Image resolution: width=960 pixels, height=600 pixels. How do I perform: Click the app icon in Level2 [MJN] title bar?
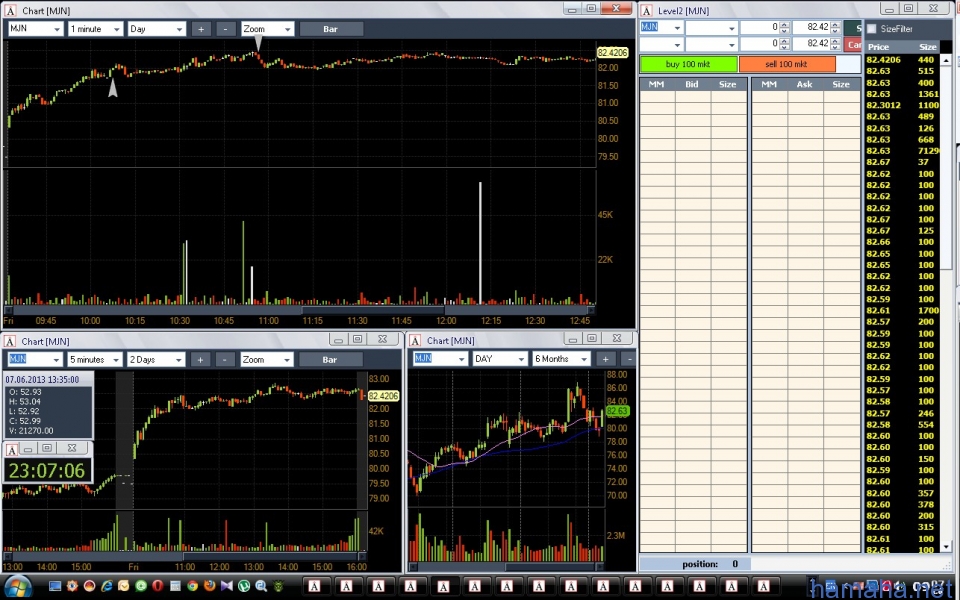click(x=647, y=10)
